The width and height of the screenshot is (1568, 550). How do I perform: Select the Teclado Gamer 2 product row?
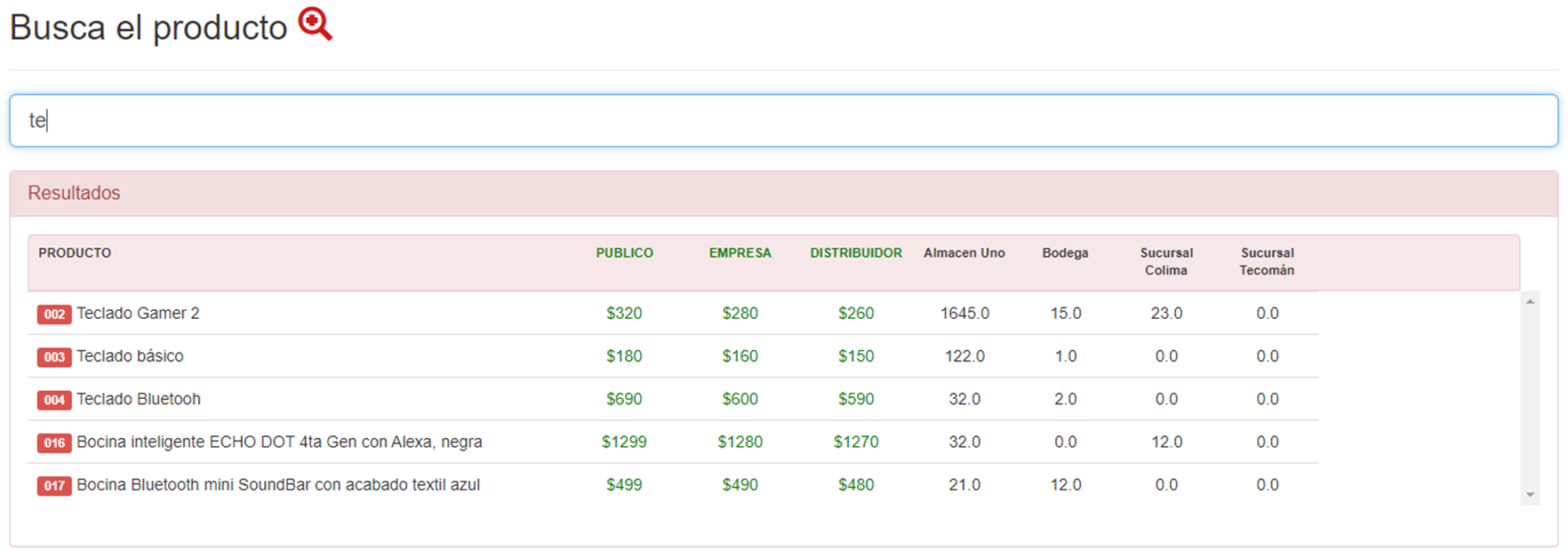click(x=138, y=314)
